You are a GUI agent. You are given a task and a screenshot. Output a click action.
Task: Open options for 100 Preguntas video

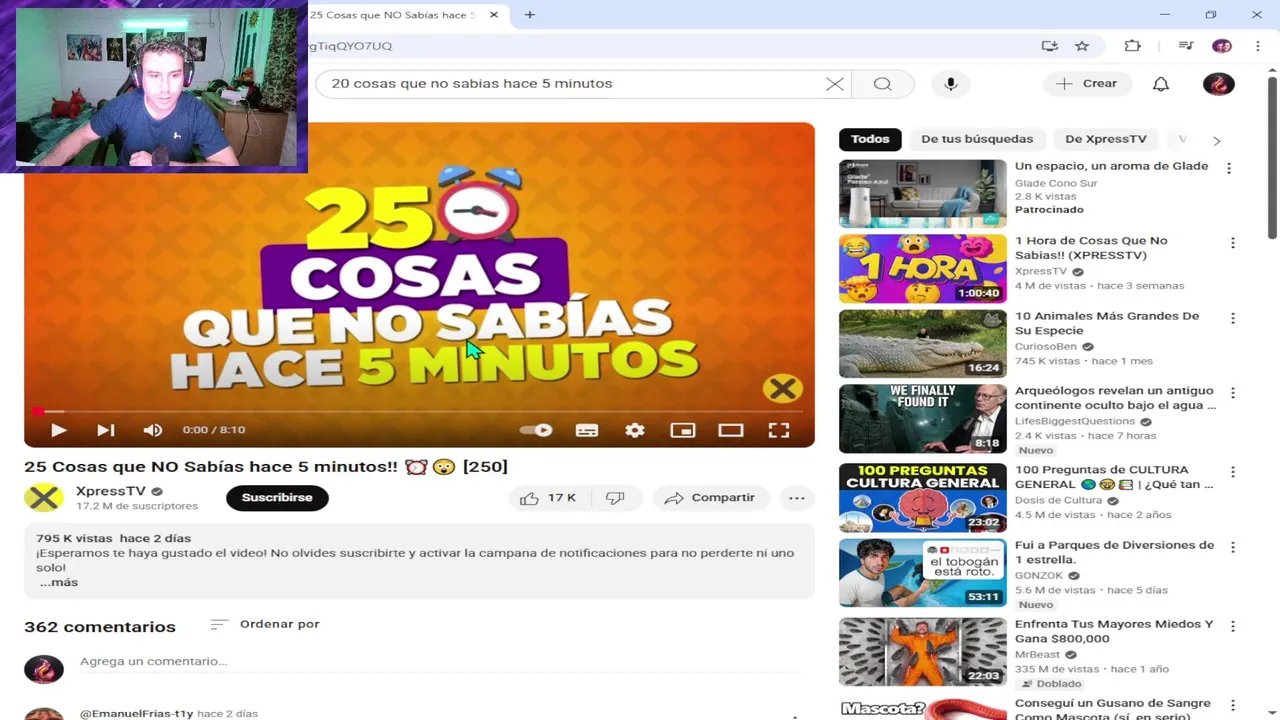[1233, 472]
